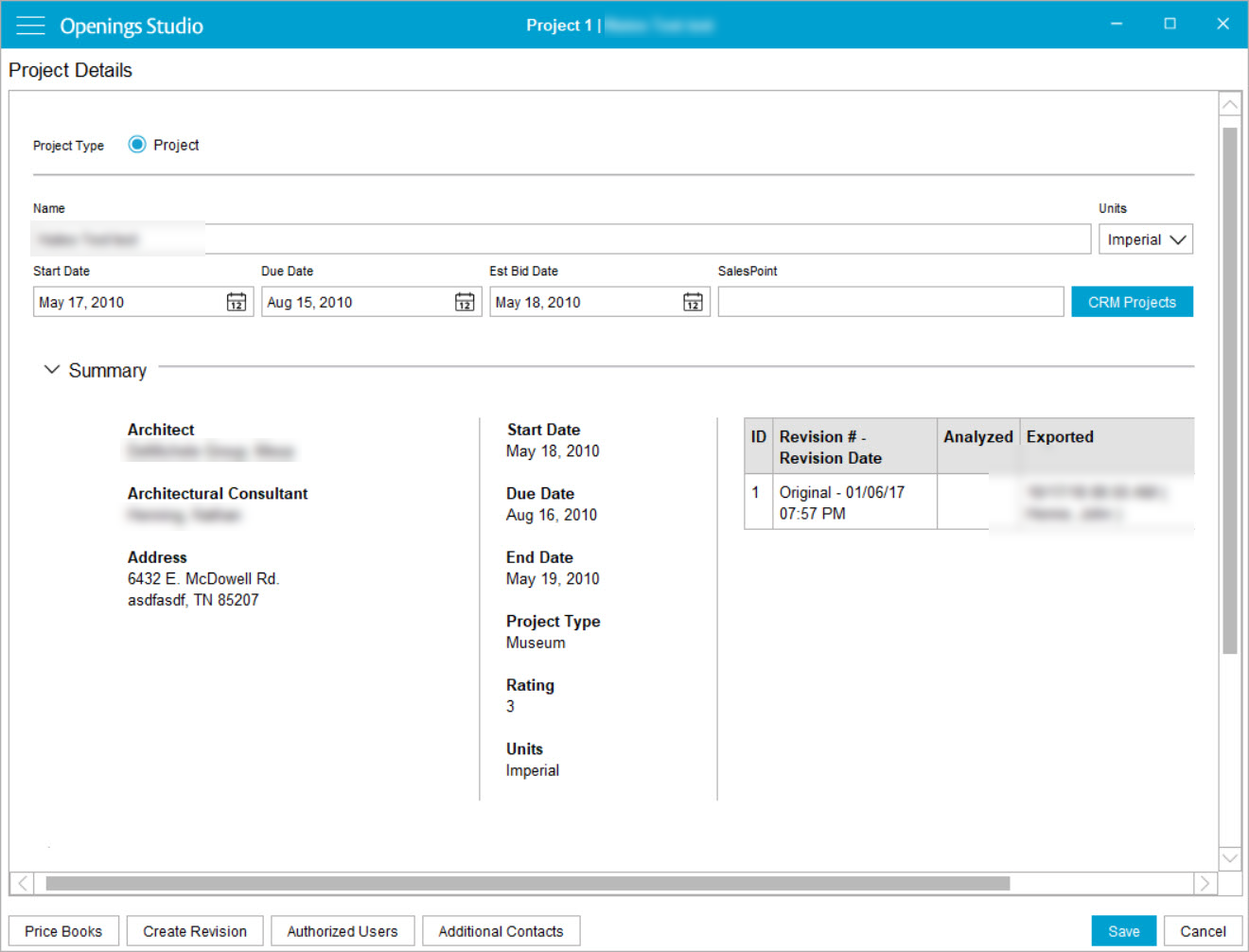This screenshot has height=952, width=1249.
Task: Open Additional Contacts
Action: [x=501, y=930]
